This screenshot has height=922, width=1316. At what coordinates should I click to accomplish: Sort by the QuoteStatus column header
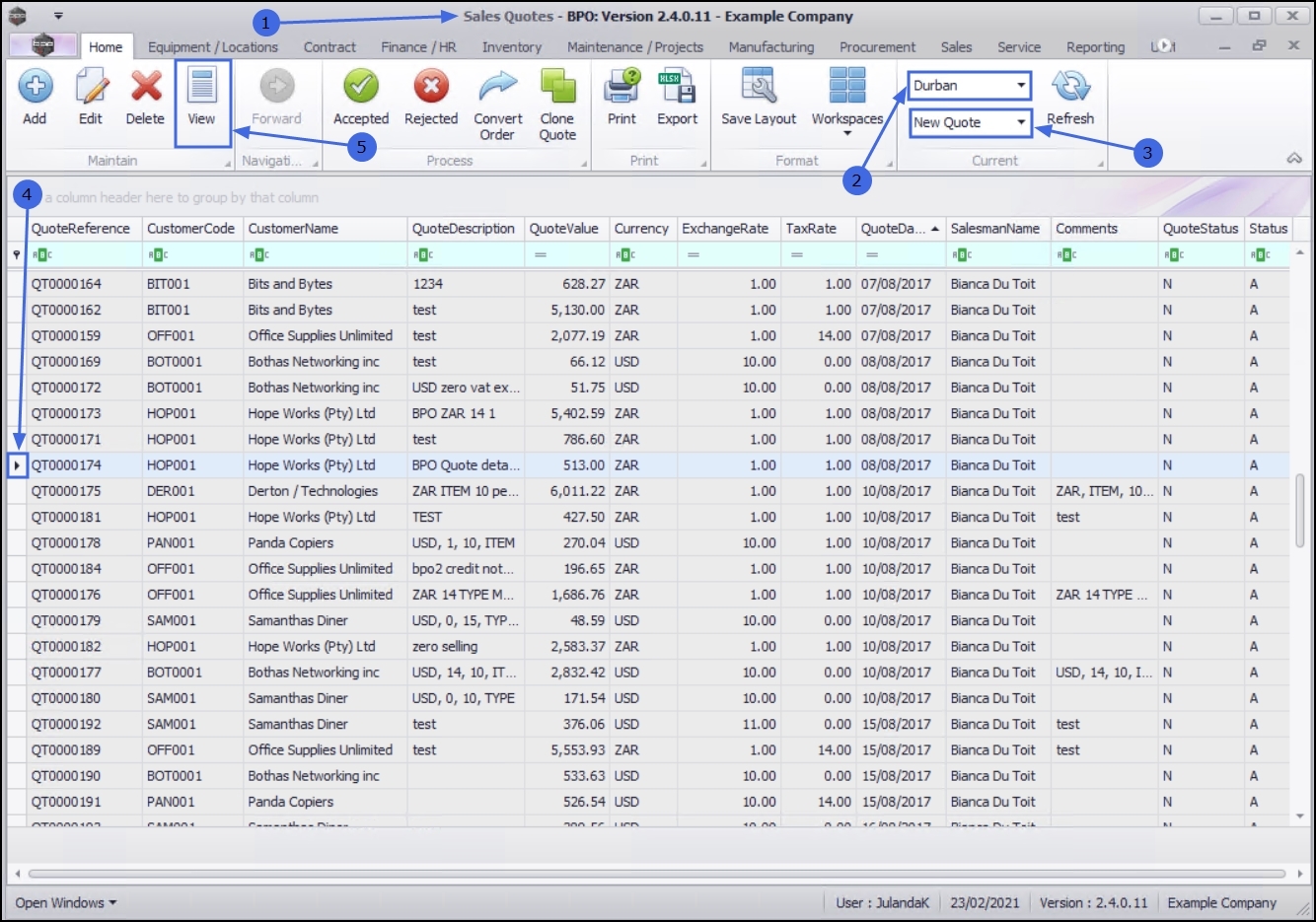pos(1202,229)
